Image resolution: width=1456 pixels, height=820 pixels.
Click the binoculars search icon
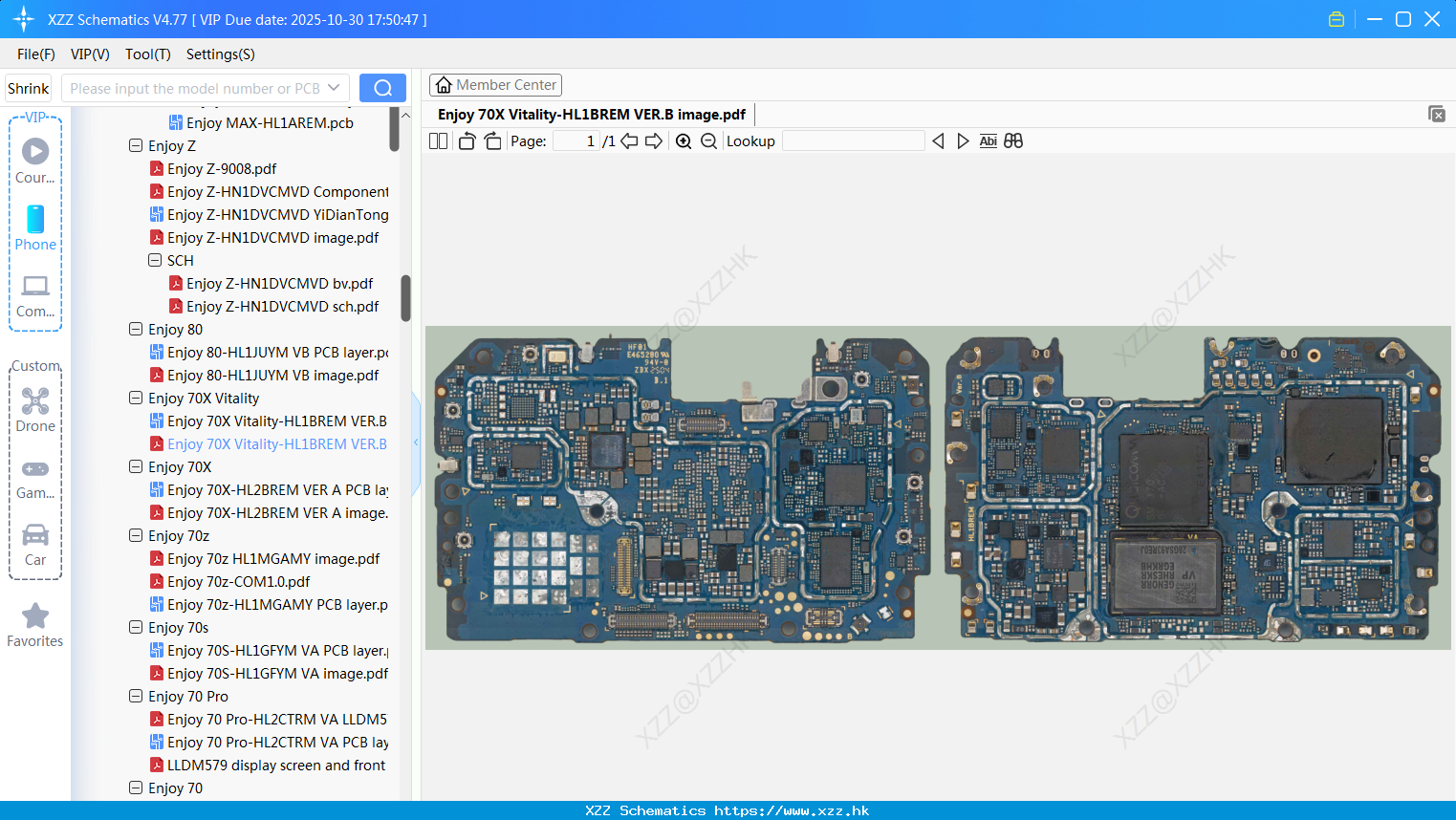click(x=1013, y=140)
